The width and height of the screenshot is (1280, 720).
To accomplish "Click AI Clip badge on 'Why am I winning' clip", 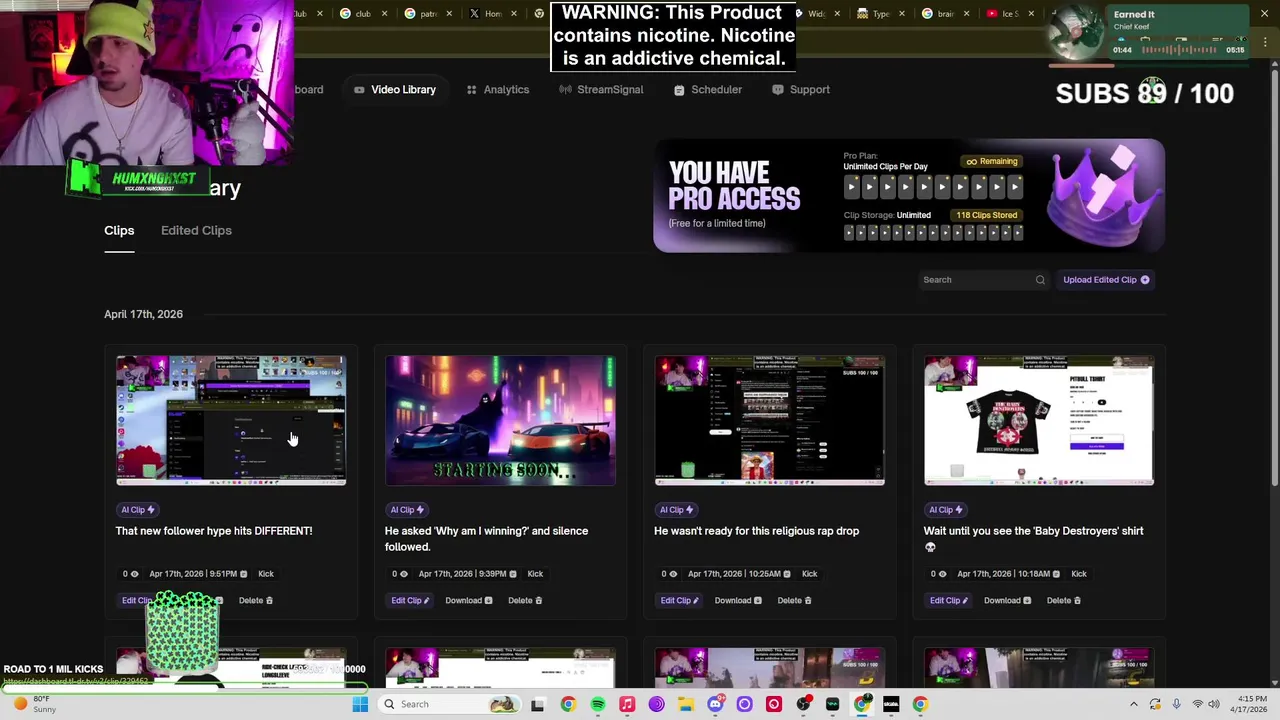I will click(406, 510).
